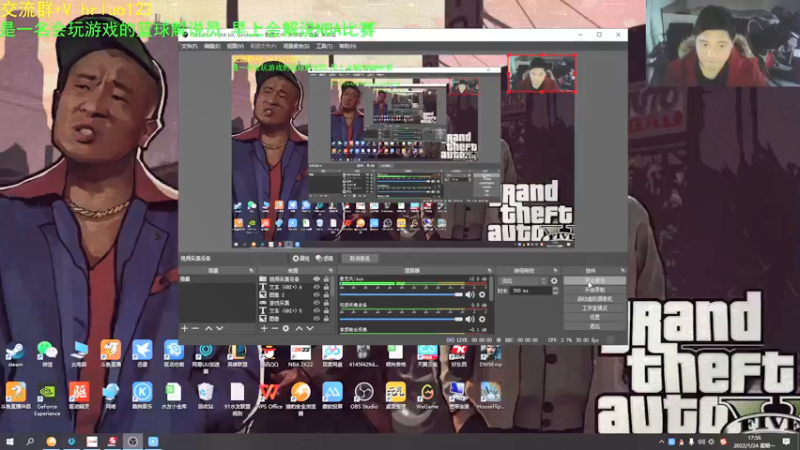Adjust the second mixer channel volume slider
Screen dimensions: 800x450
click(x=401, y=319)
